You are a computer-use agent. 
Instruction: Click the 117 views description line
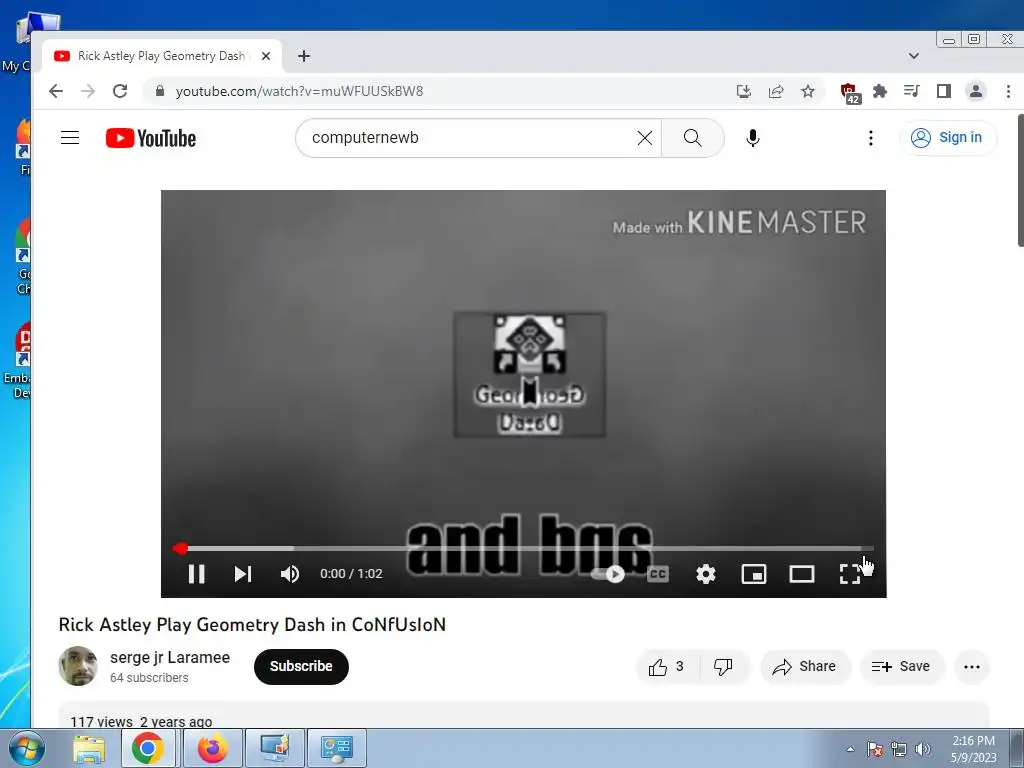141,722
